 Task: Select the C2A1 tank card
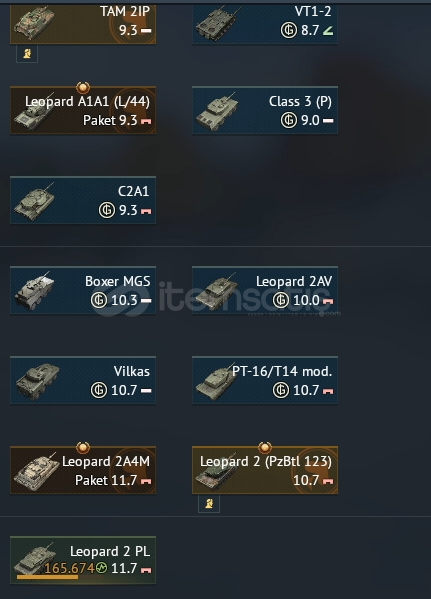(83, 200)
